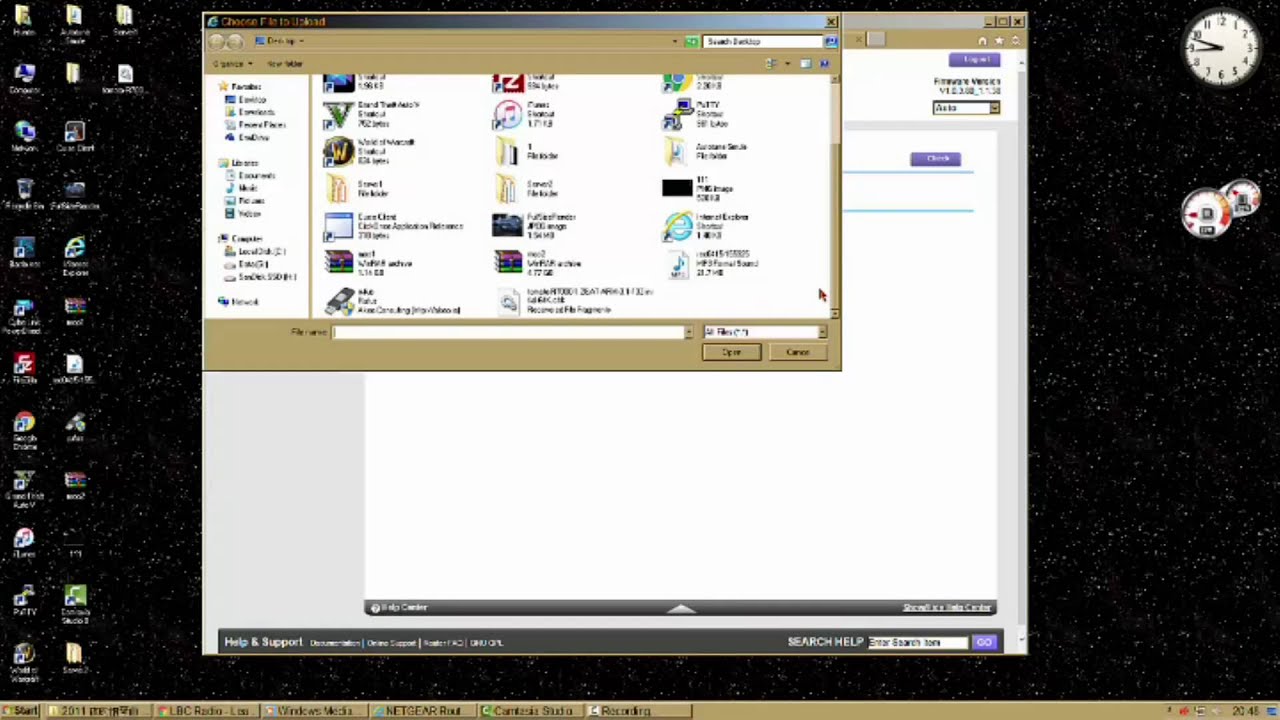1280x720 pixels.
Task: Open the Documentation link in Help & Support
Action: pyautogui.click(x=334, y=642)
